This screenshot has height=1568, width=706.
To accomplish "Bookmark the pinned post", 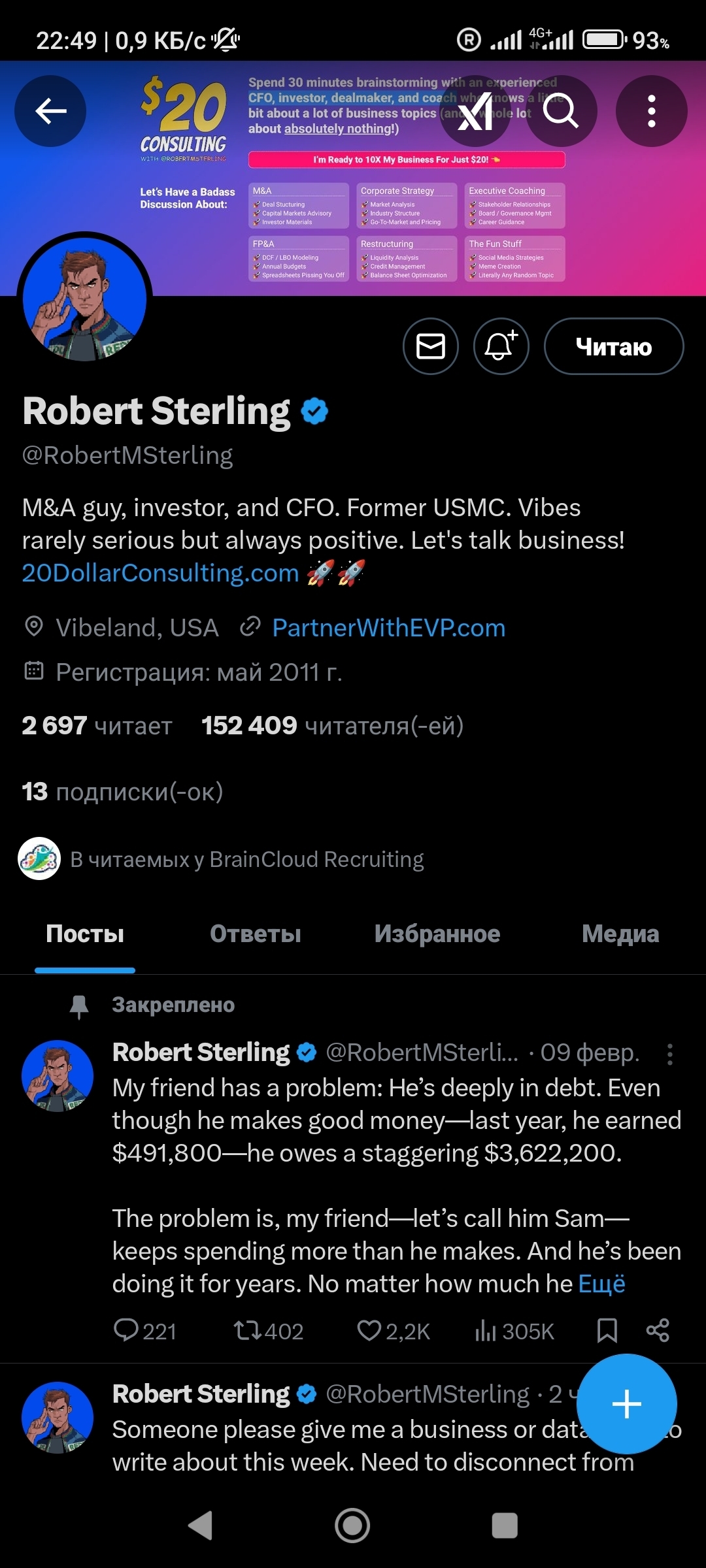I will (x=607, y=1331).
